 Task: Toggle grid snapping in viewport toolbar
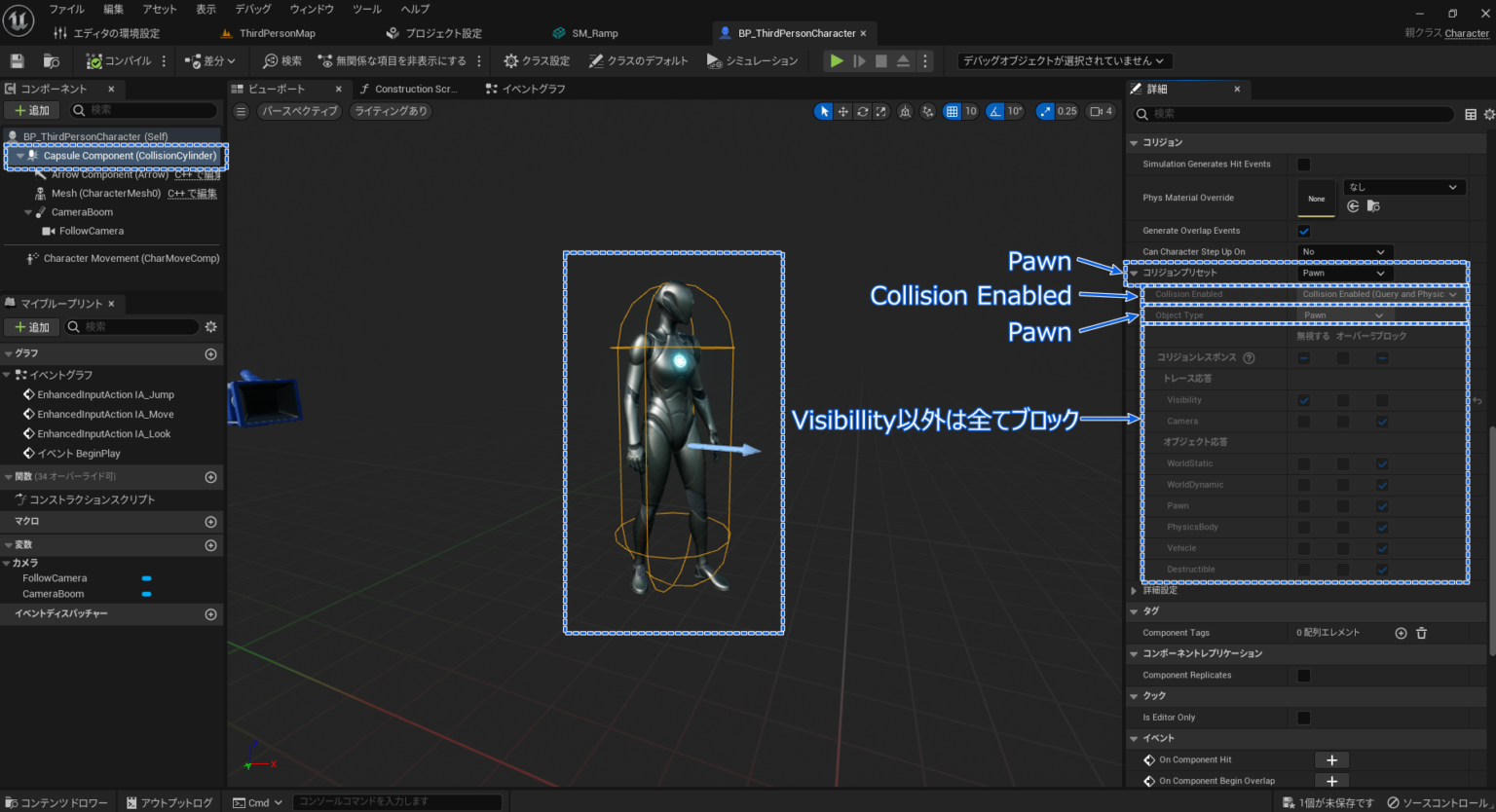[x=952, y=111]
